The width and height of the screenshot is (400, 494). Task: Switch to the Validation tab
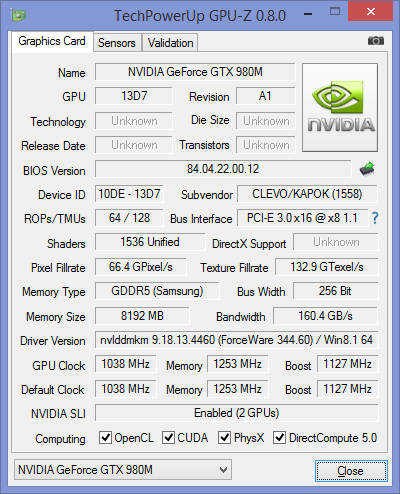[170, 43]
